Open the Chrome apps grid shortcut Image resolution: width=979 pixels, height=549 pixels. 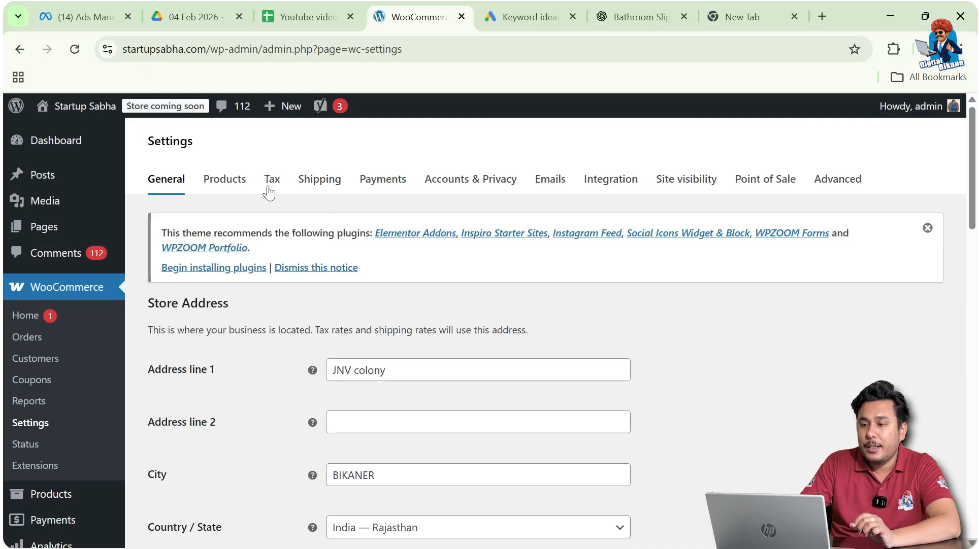coord(18,77)
